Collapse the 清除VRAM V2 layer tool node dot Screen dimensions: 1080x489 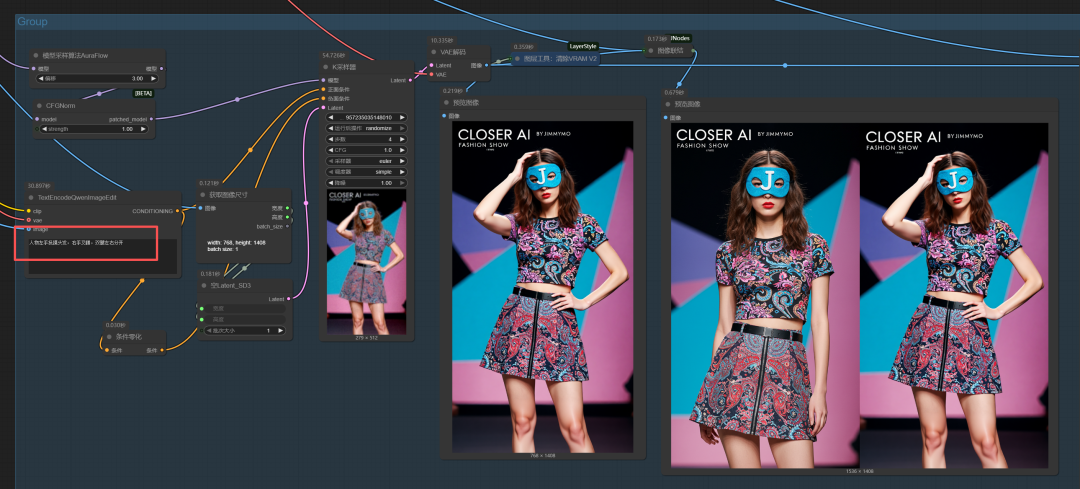(x=517, y=59)
